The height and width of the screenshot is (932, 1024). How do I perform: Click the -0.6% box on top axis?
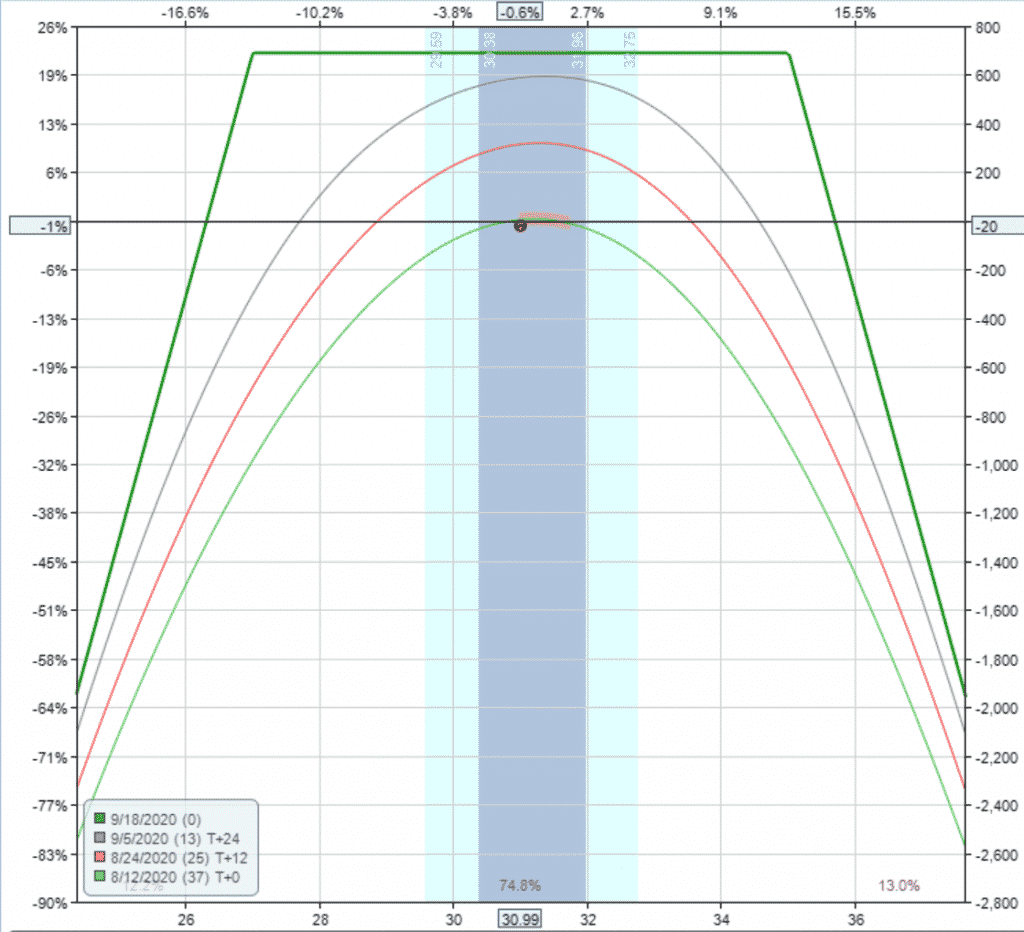(520, 12)
